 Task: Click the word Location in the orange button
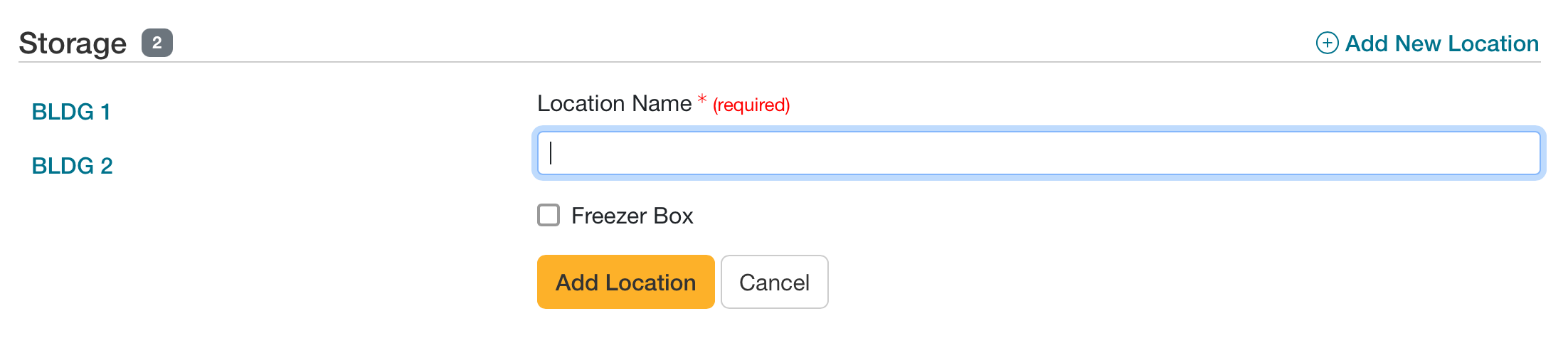pos(650,283)
